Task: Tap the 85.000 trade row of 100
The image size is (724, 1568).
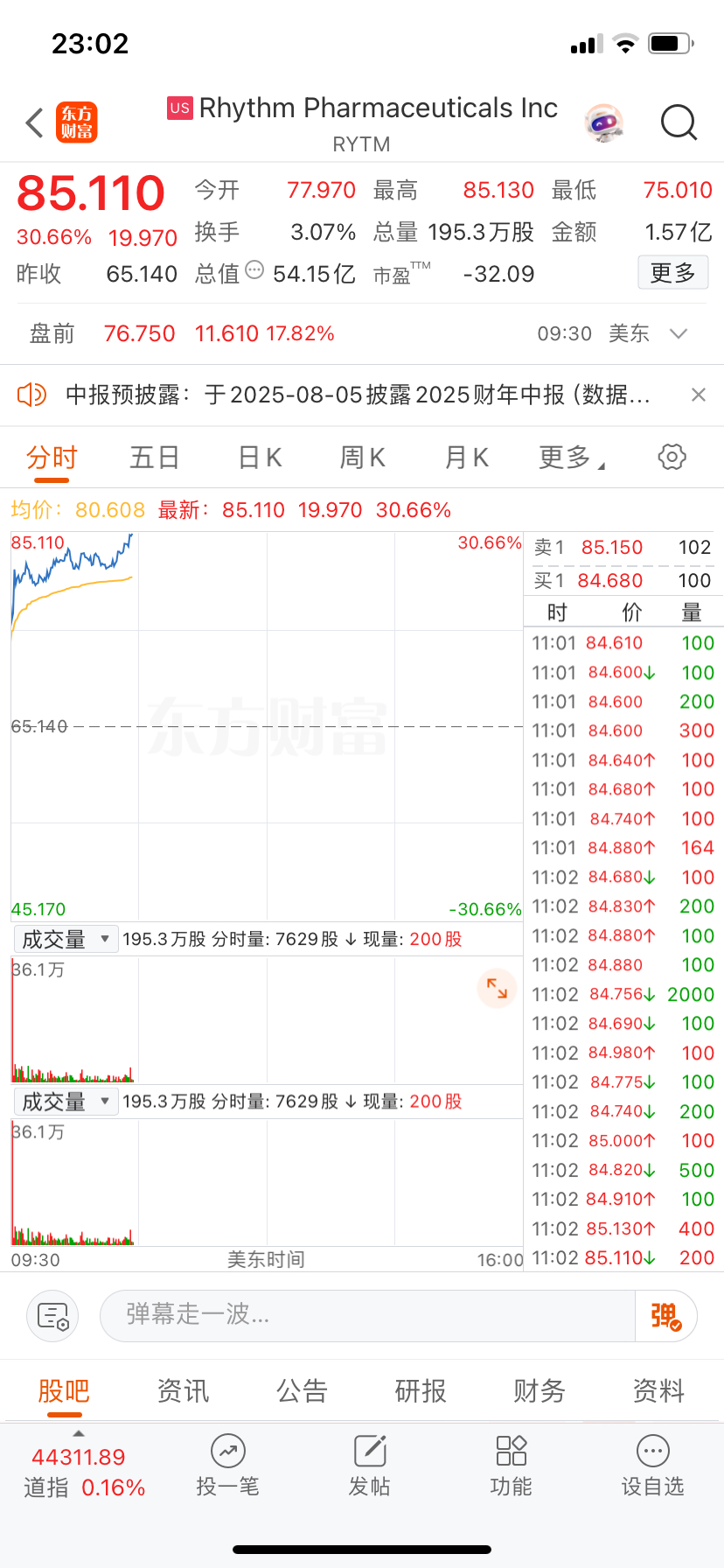Action: coord(623,1141)
